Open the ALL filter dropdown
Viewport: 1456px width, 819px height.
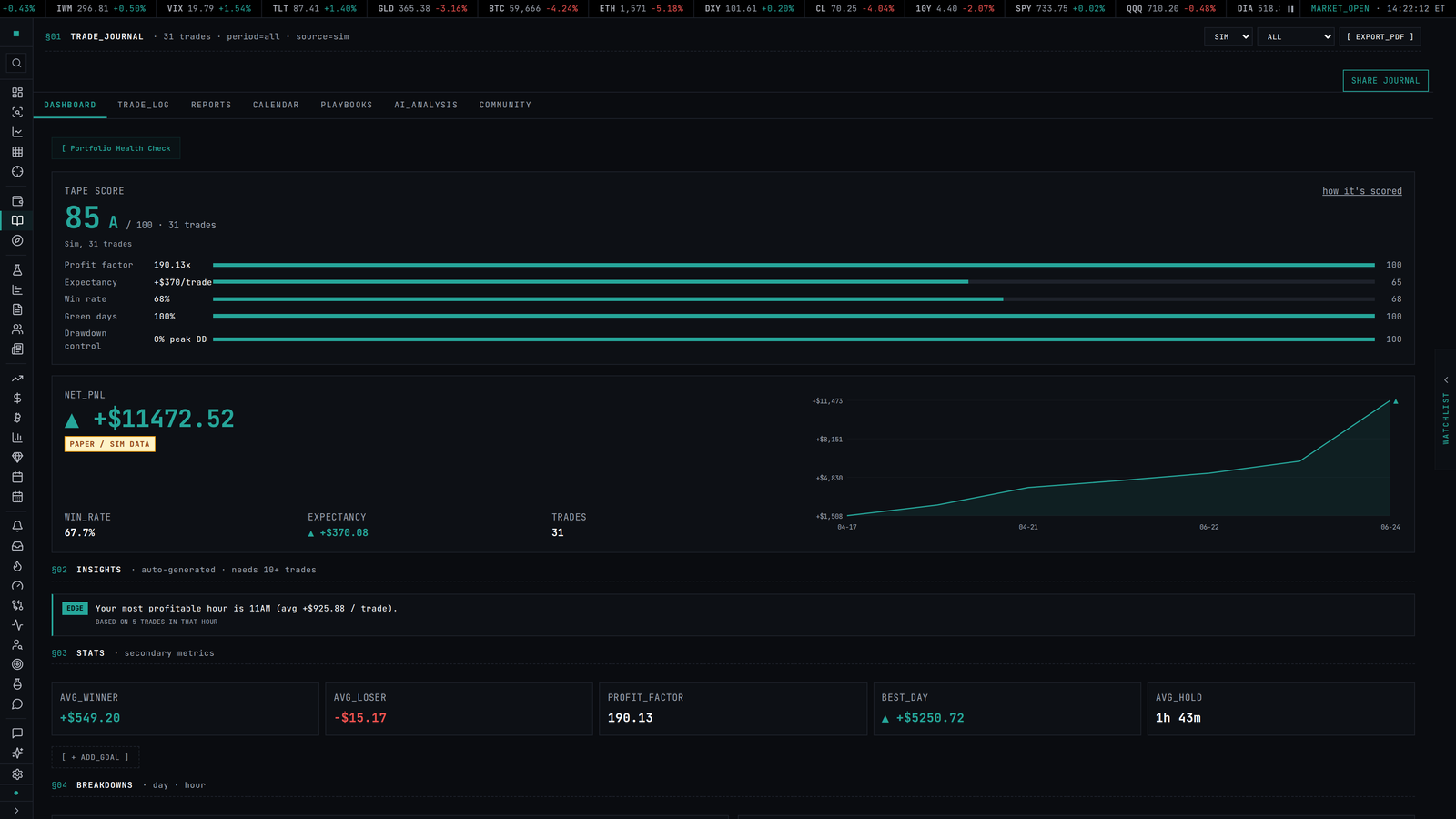click(1296, 37)
